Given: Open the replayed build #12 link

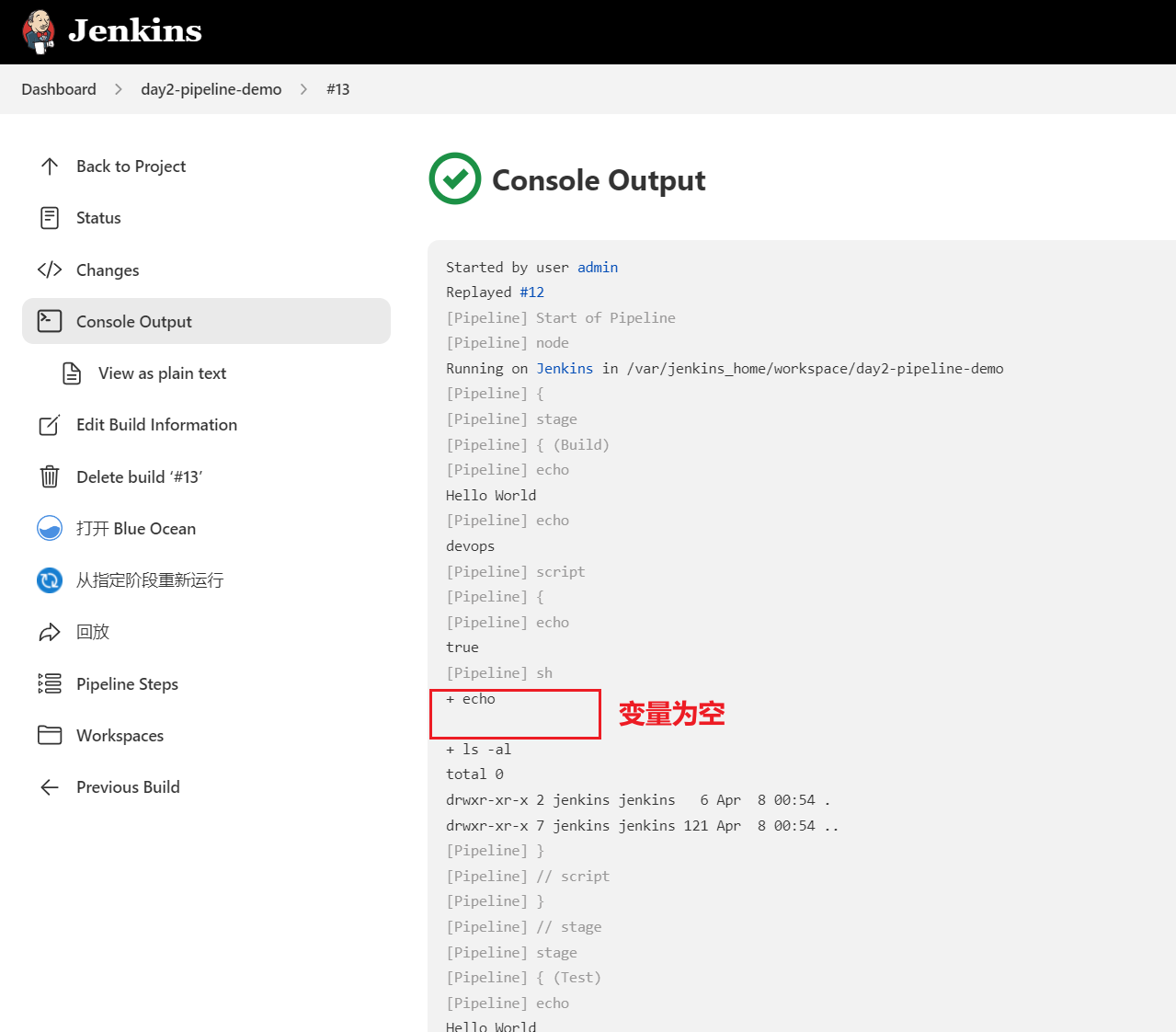Looking at the screenshot, I should [x=532, y=292].
